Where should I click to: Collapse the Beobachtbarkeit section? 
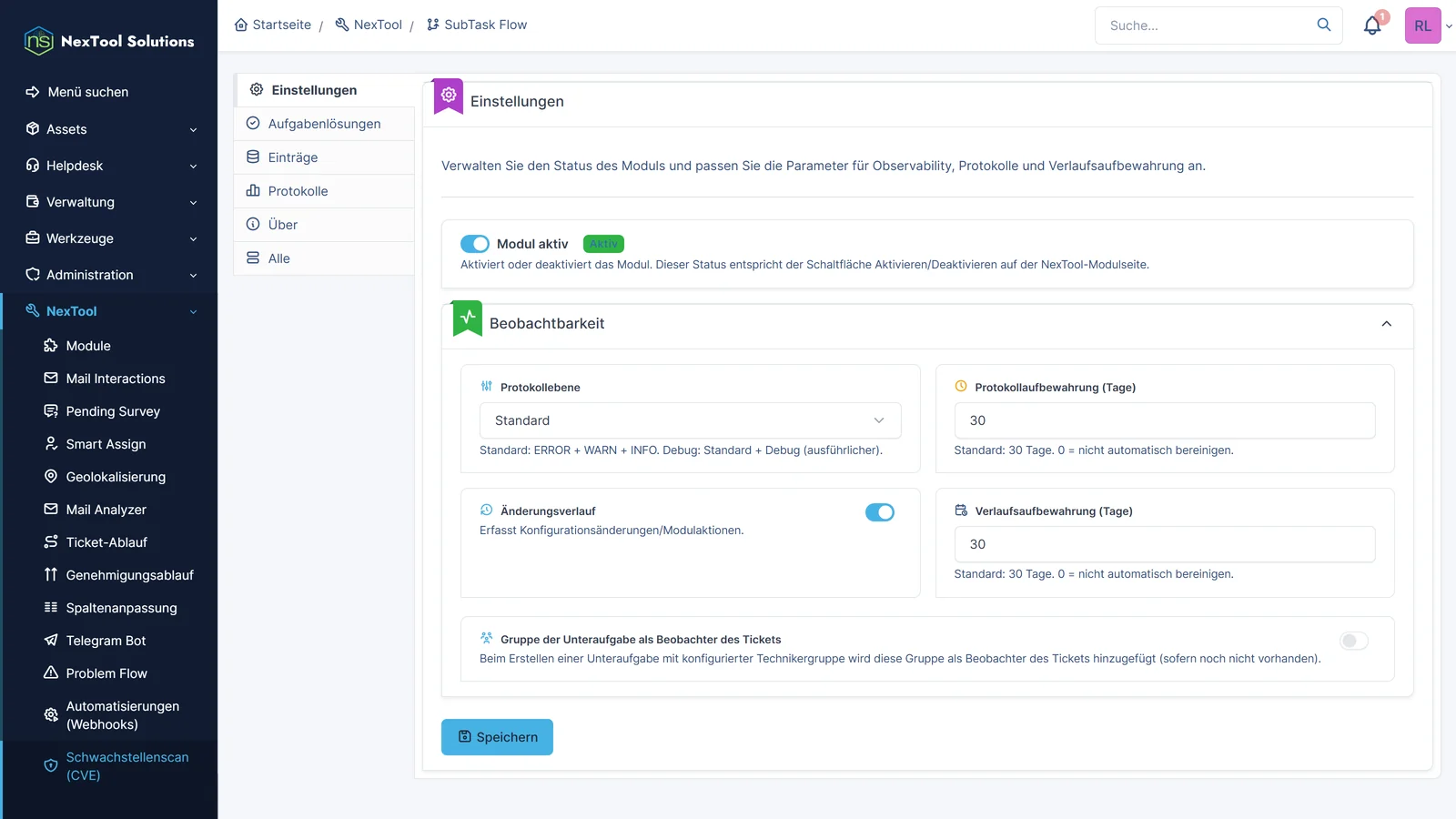(1386, 324)
